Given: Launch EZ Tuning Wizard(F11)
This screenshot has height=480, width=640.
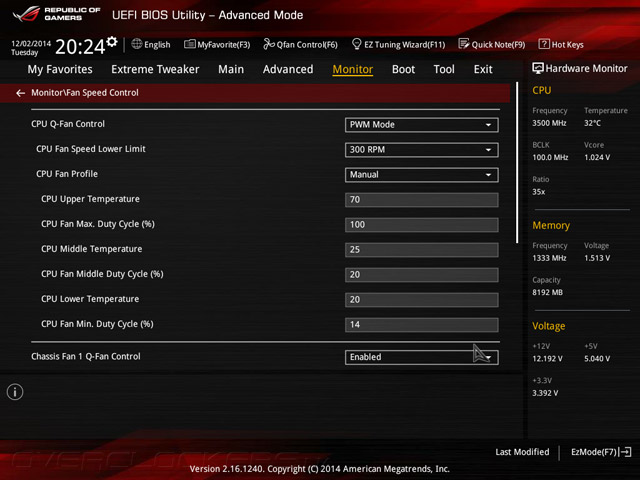Looking at the screenshot, I should coord(398,44).
